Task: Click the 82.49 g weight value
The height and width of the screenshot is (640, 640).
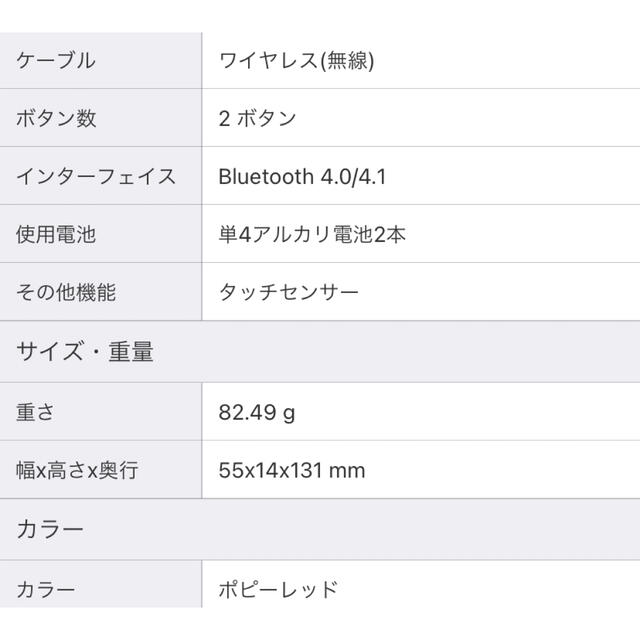Action: coord(257,412)
